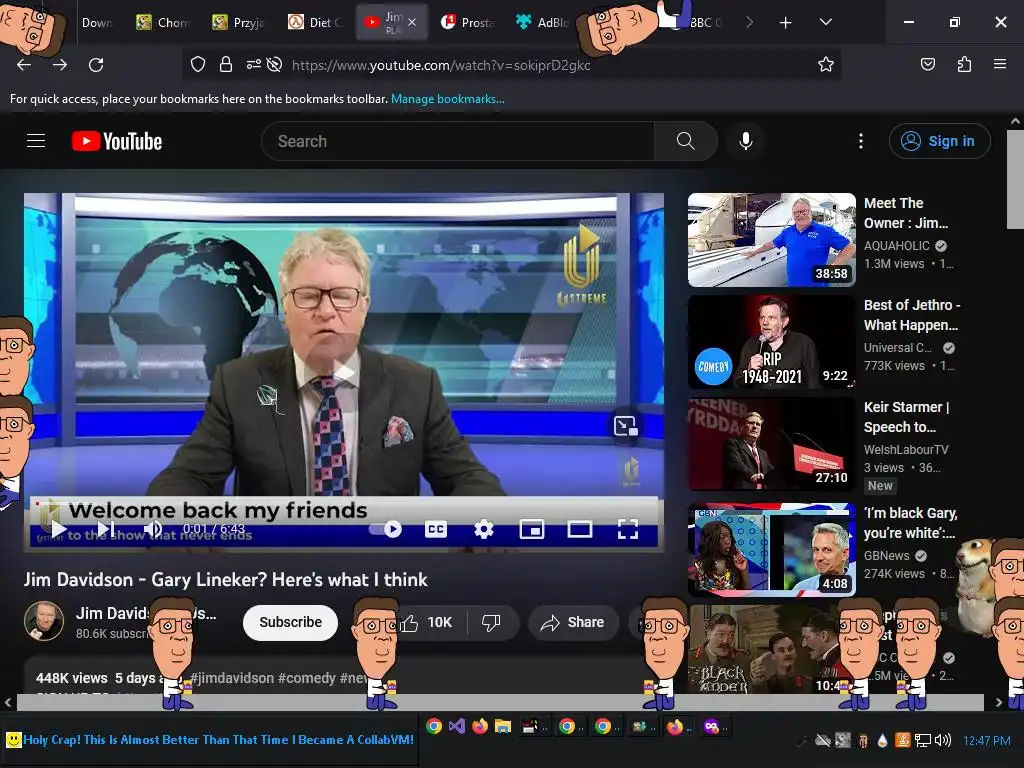Image resolution: width=1024 pixels, height=768 pixels.
Task: Open Firefox application menu
Action: [x=1000, y=64]
